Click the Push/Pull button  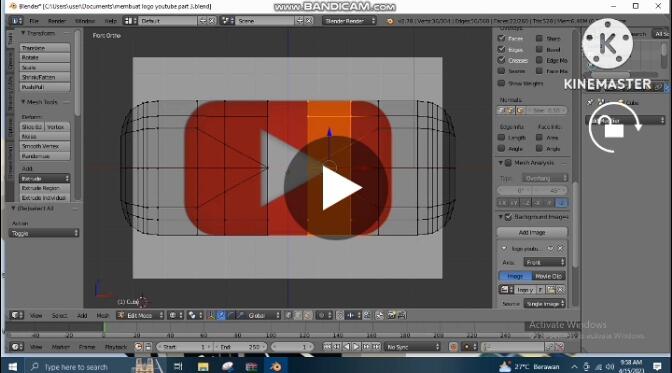(x=45, y=87)
